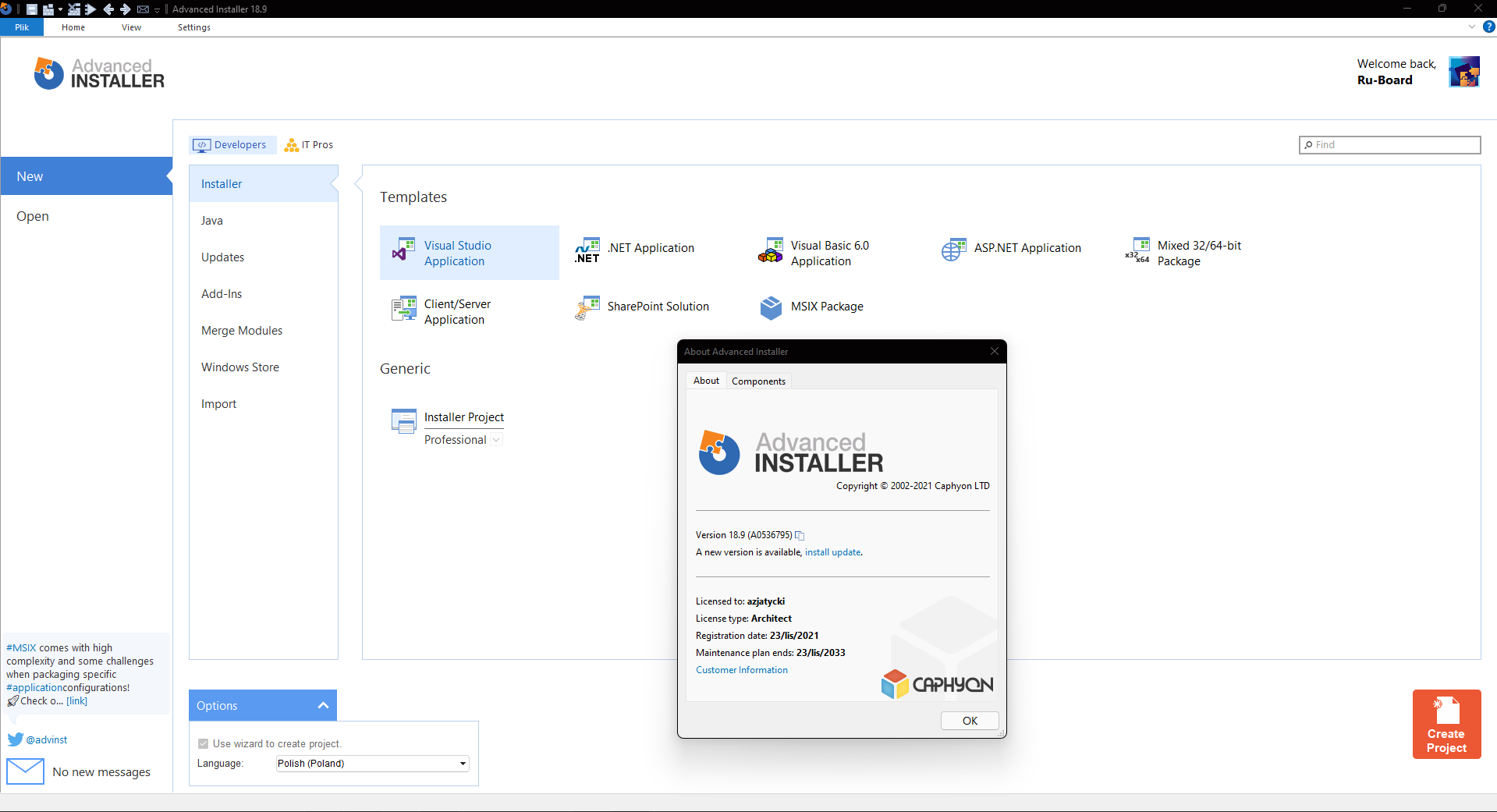Switch to the Home ribbon tab
The width and height of the screenshot is (1497, 812).
73,27
